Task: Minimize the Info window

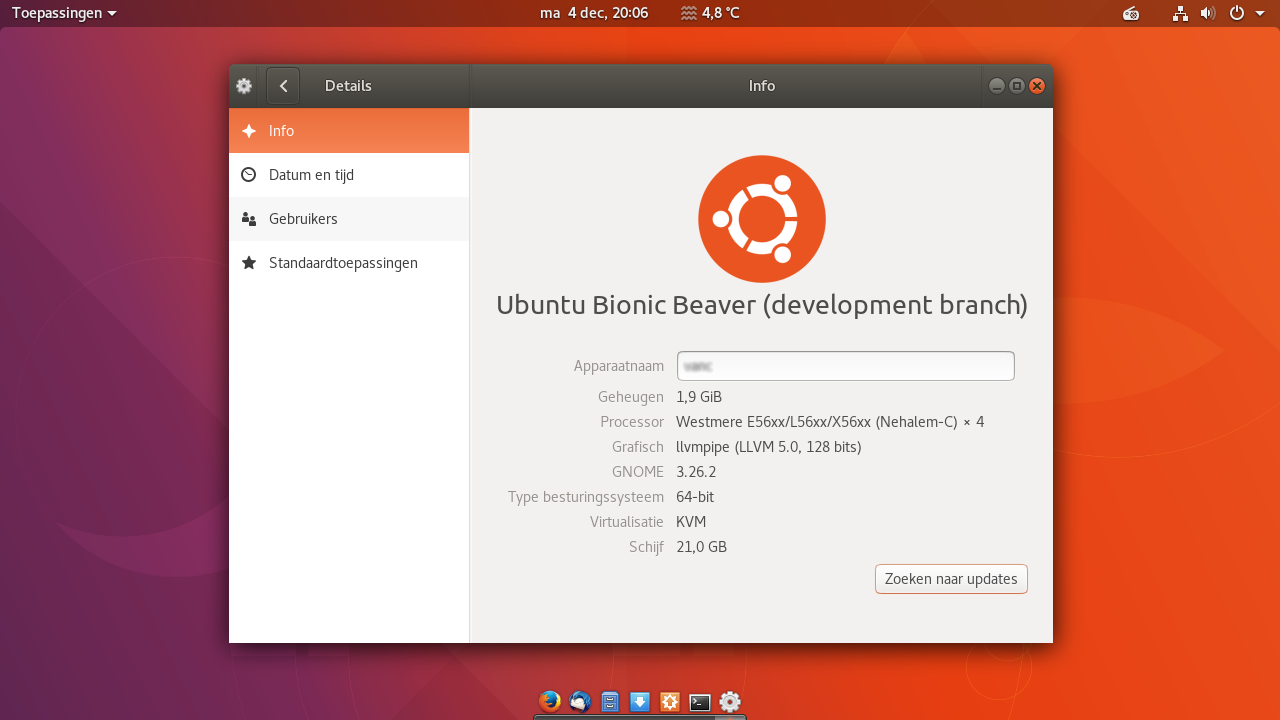Action: (x=997, y=86)
